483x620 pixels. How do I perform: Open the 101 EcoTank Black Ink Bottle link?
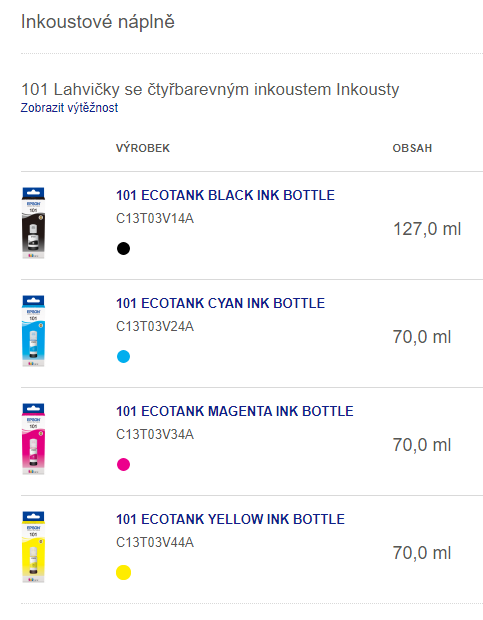click(225, 195)
